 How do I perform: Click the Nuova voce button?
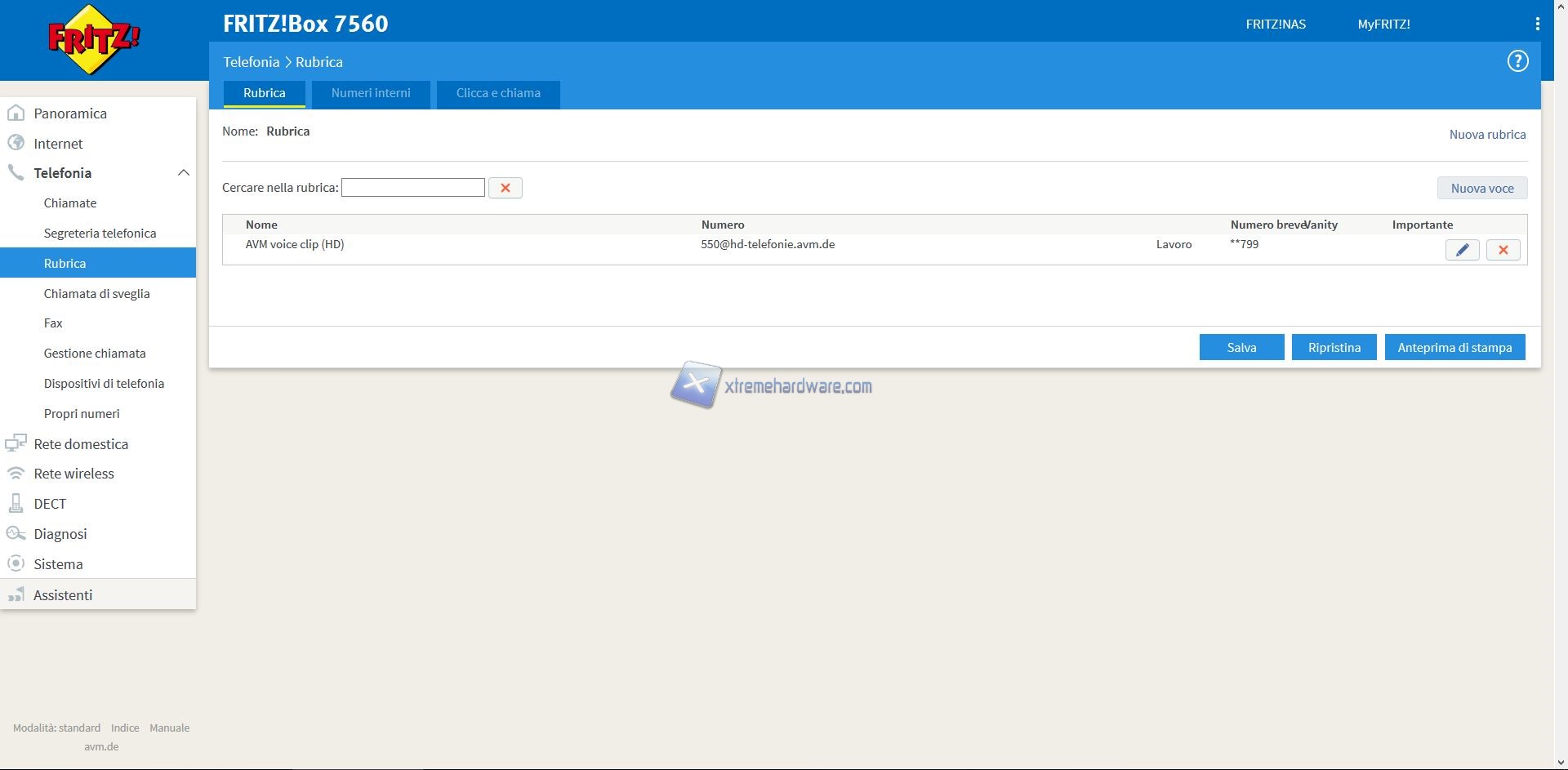[1481, 189]
